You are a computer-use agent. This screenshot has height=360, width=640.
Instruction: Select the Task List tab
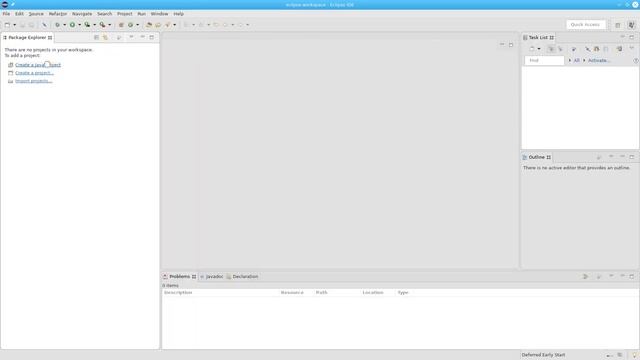tap(538, 38)
